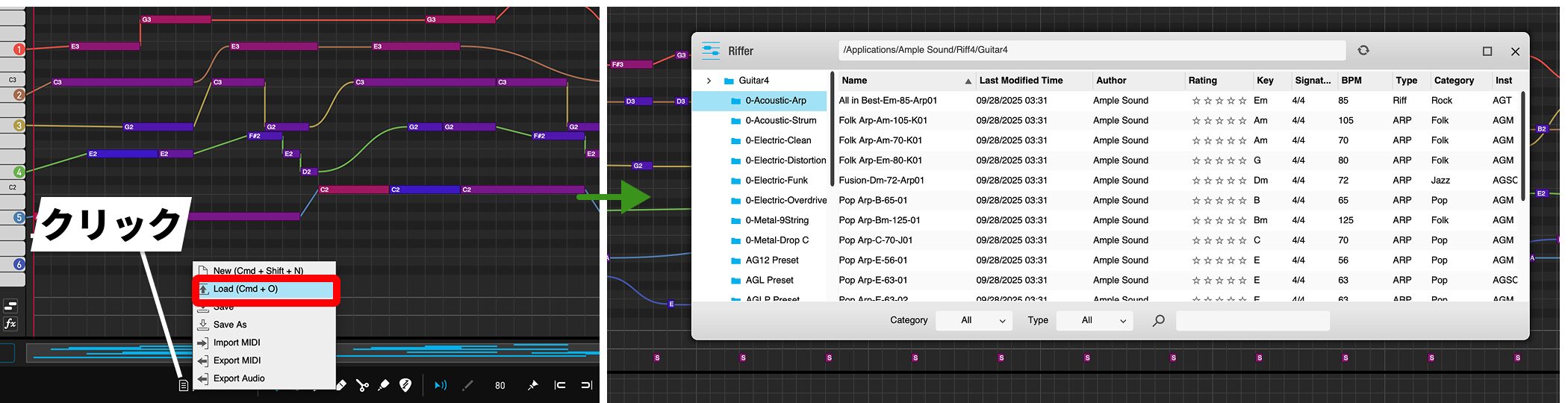The height and width of the screenshot is (403, 1568).
Task: Select the 0-Electric-Funk folder
Action: pos(760,181)
